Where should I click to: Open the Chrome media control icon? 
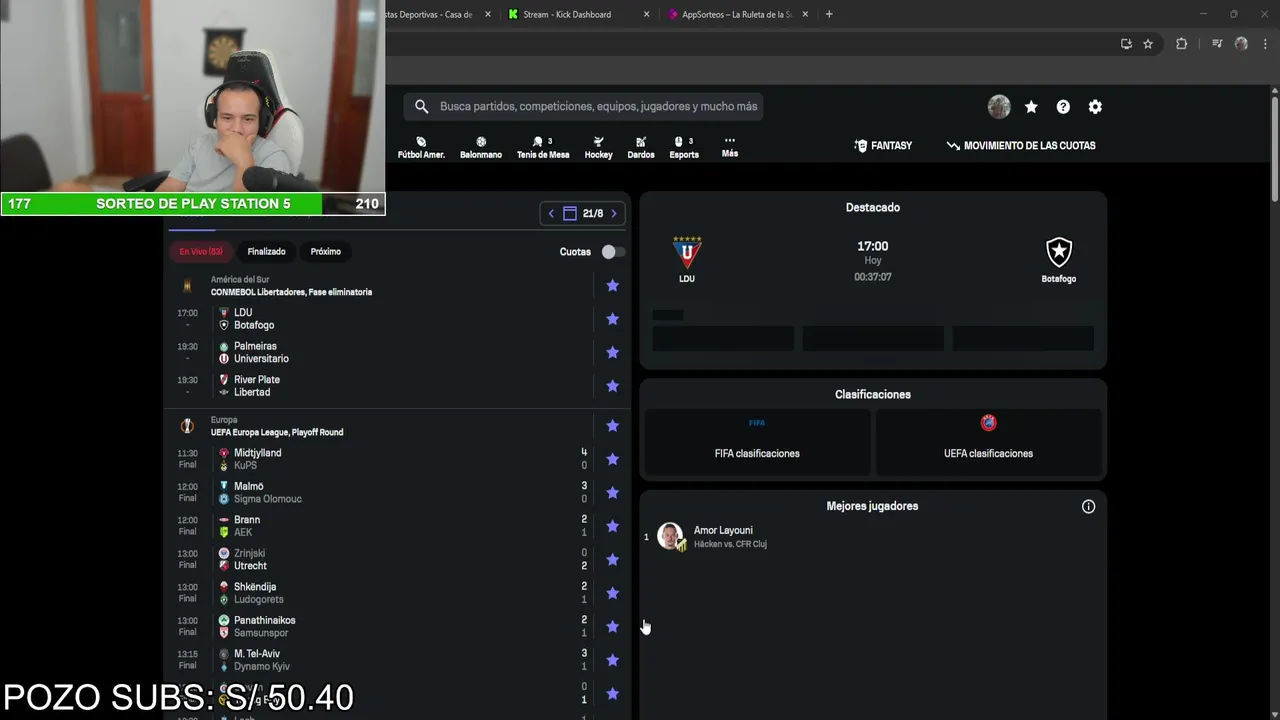[1217, 44]
